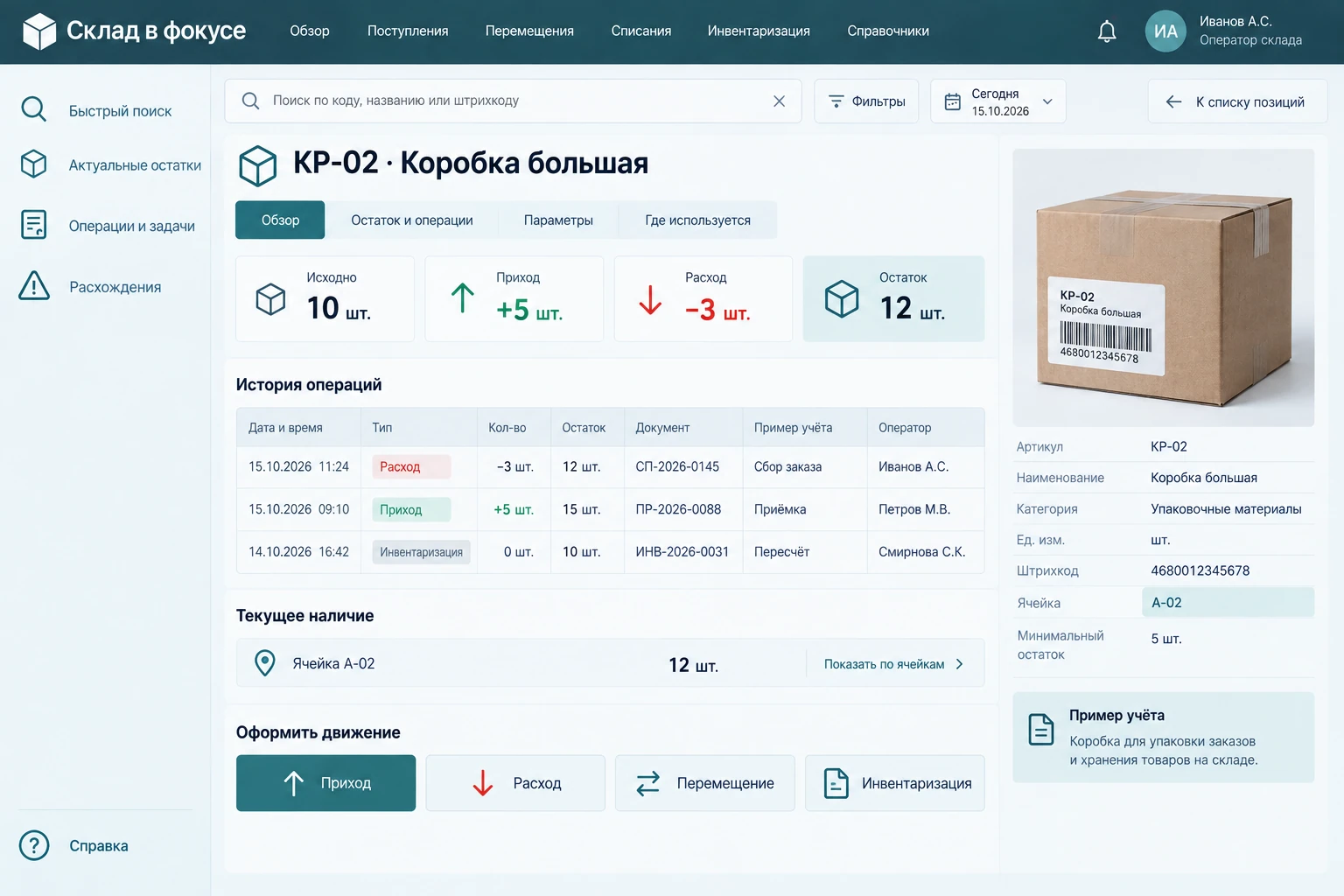
Task: Click the calendar icon for the date
Action: click(953, 102)
